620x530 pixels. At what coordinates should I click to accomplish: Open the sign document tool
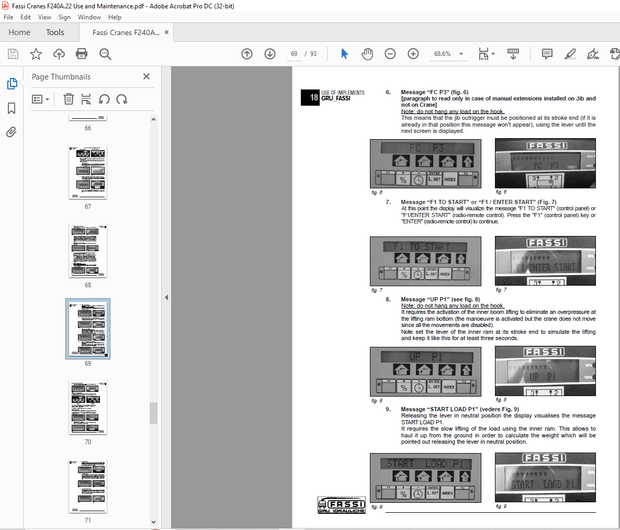(x=593, y=54)
